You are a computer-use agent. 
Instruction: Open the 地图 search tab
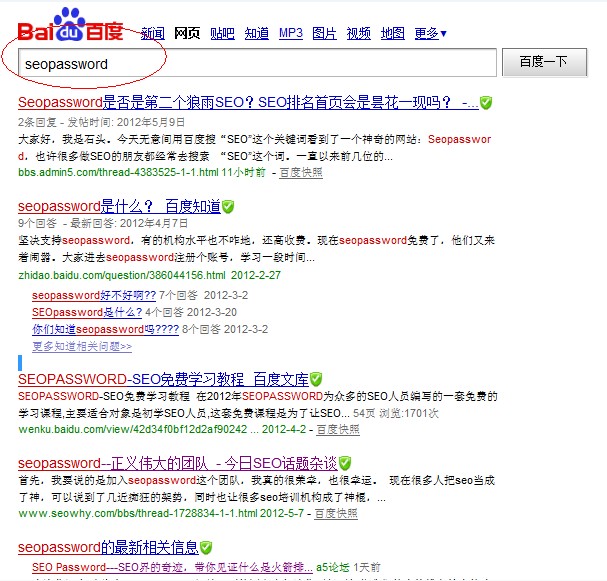point(393,33)
